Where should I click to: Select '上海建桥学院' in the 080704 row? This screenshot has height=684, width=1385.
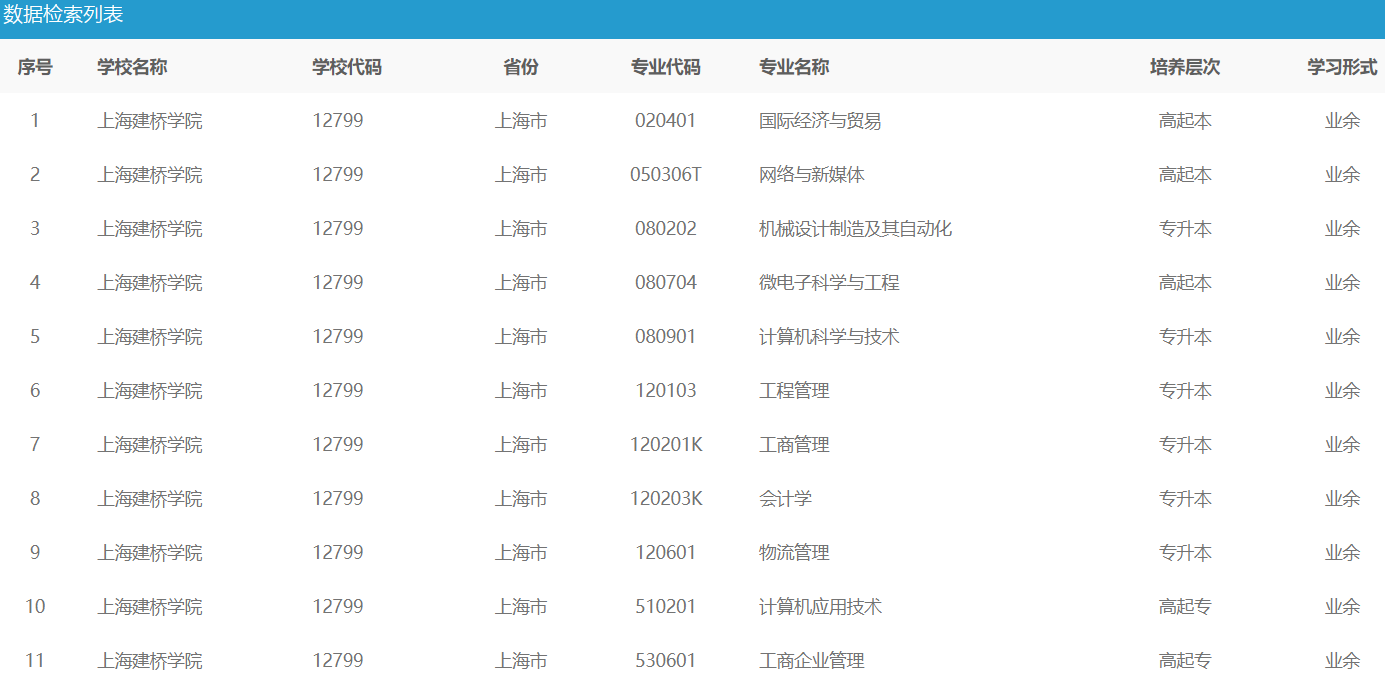tap(150, 283)
